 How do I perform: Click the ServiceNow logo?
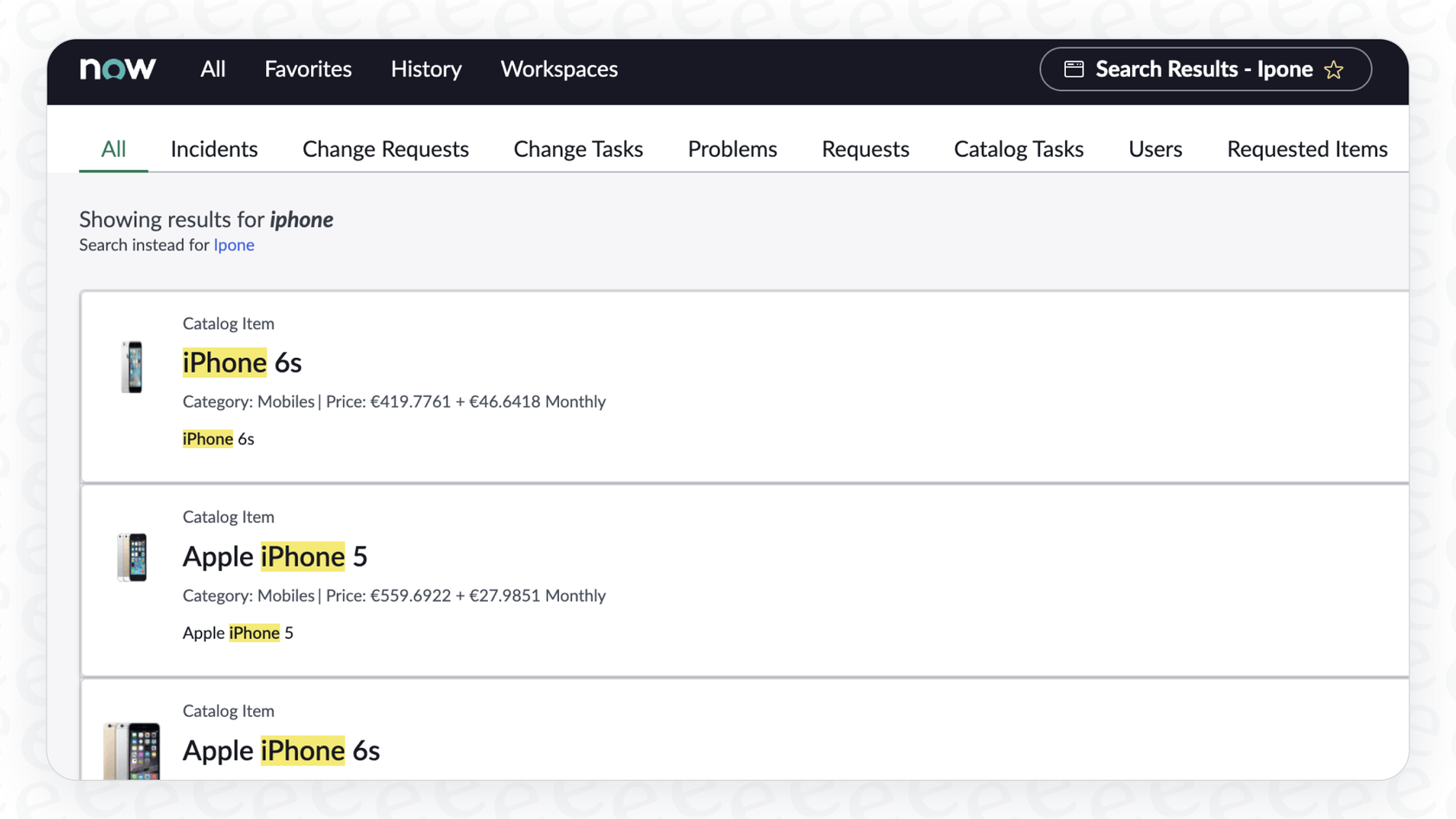coord(117,69)
